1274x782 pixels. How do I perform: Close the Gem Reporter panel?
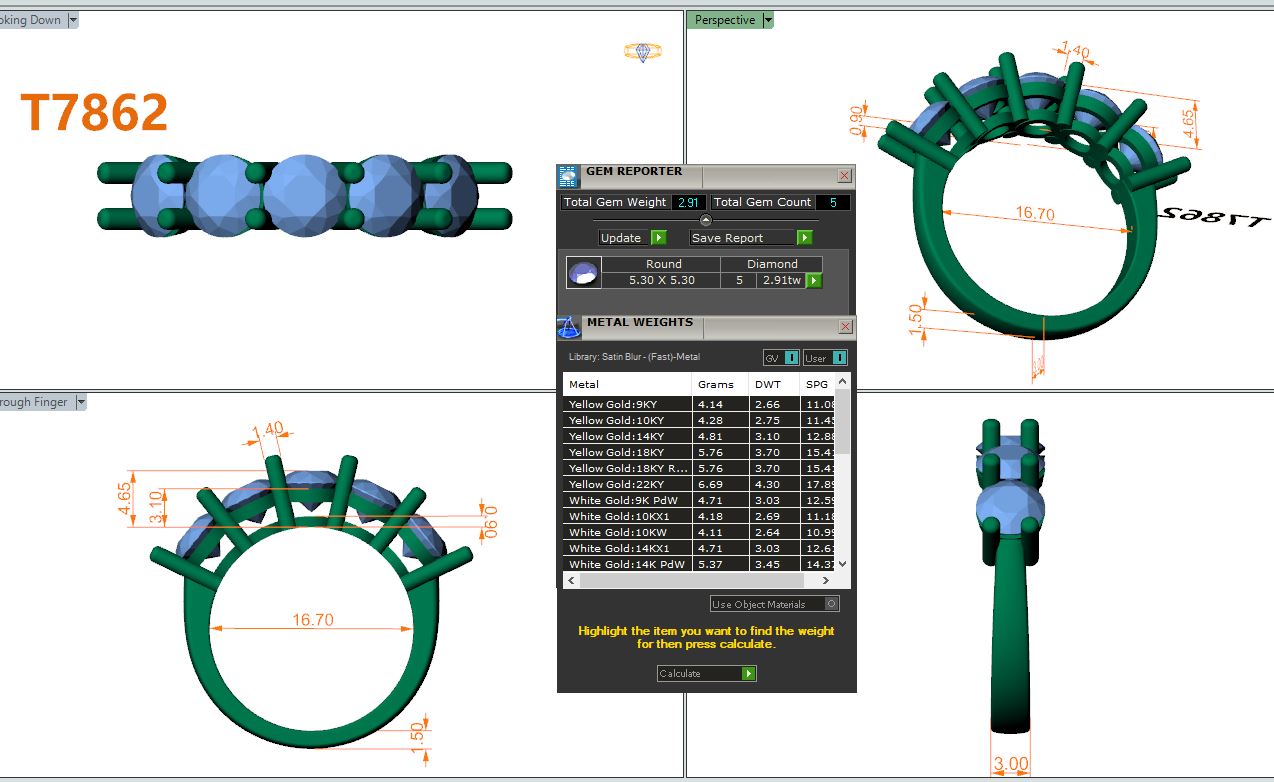[x=844, y=176]
